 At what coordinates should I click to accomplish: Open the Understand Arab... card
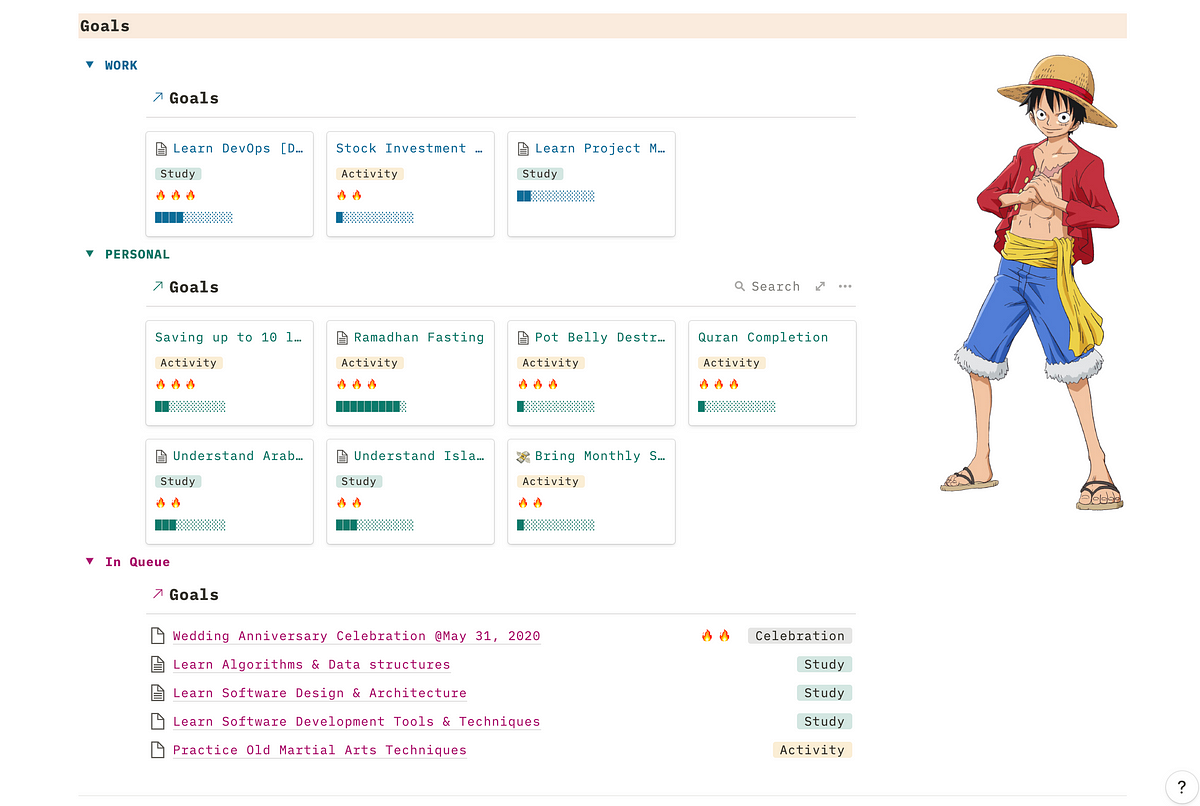230,492
